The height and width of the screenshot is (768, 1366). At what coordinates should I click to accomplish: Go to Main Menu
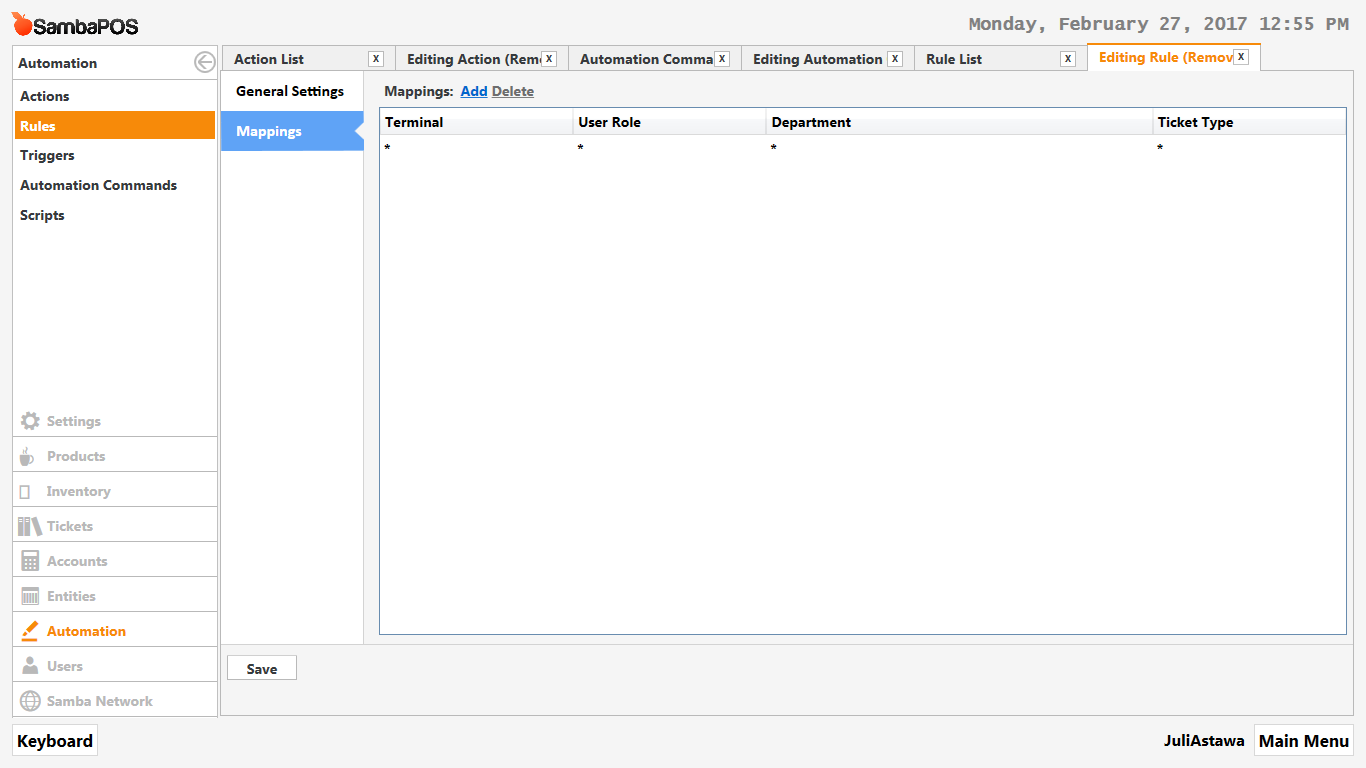[1303, 741]
